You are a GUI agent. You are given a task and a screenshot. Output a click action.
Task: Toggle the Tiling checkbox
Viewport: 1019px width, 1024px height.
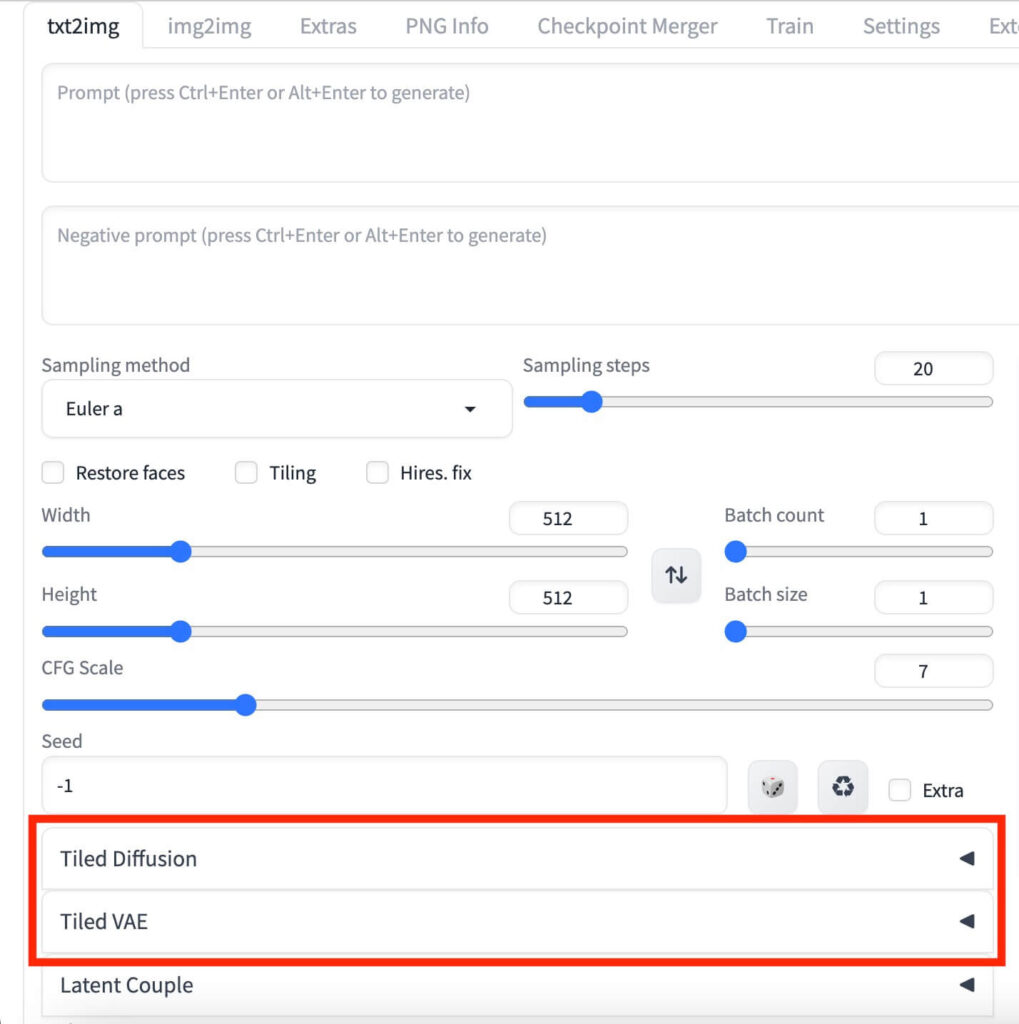tap(246, 473)
